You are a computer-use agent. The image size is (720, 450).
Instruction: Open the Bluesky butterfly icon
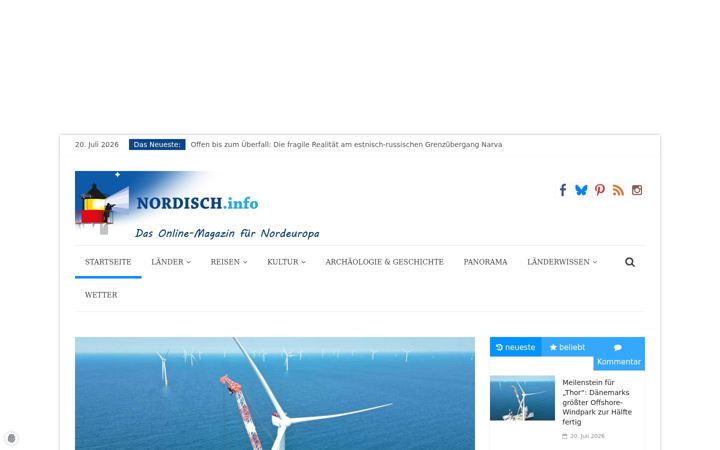point(581,190)
